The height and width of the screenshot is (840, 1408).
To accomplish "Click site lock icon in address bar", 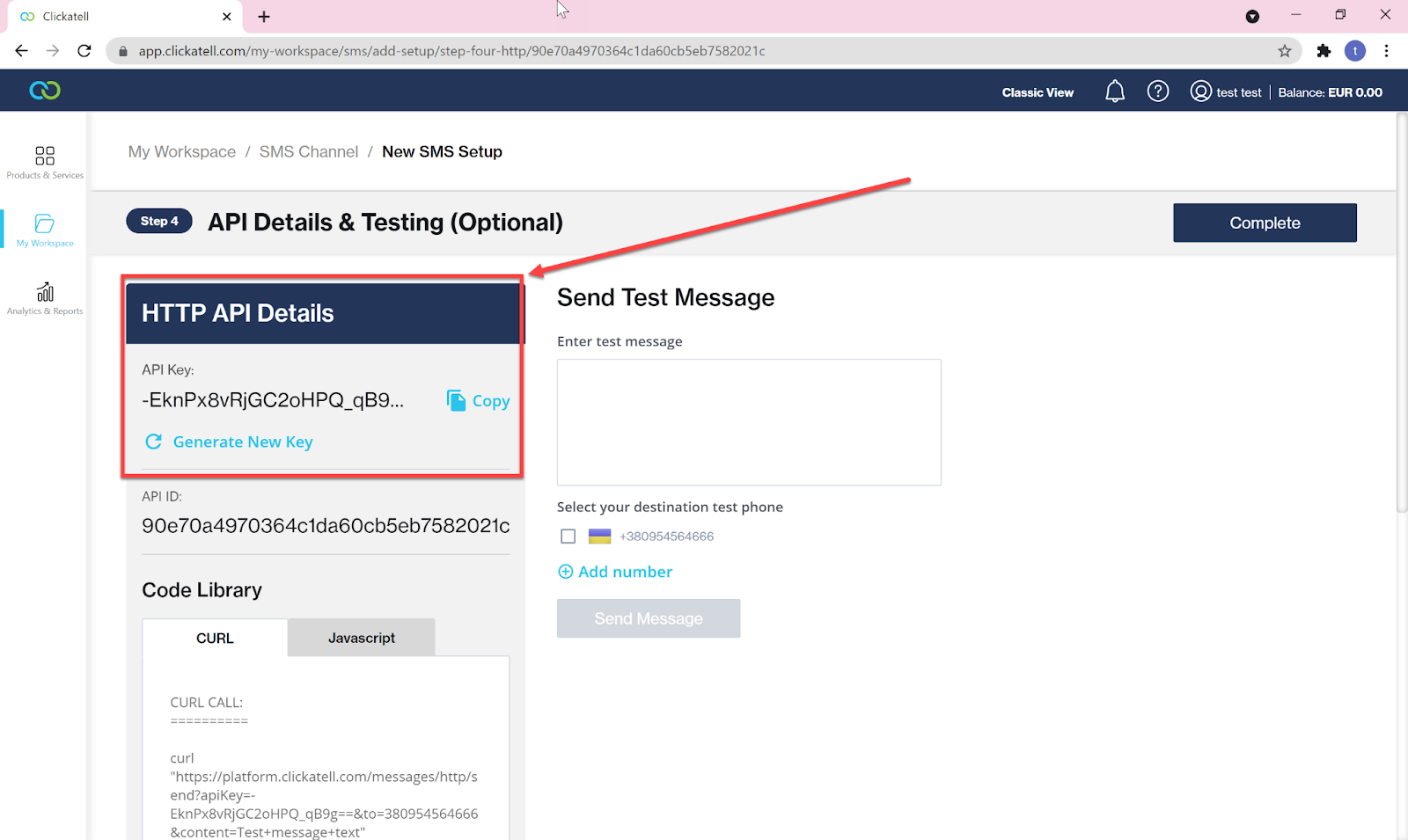I will tap(123, 51).
